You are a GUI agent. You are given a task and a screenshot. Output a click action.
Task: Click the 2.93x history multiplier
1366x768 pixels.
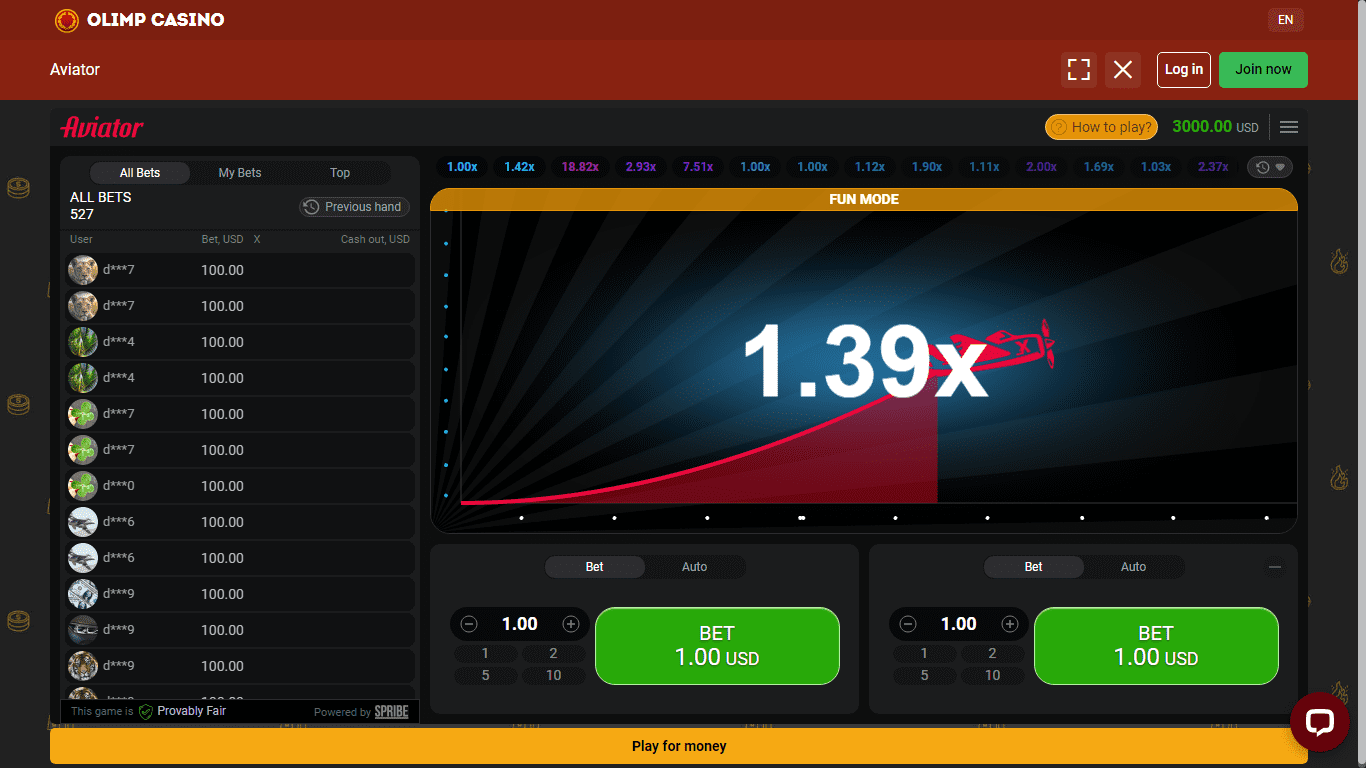pos(641,167)
